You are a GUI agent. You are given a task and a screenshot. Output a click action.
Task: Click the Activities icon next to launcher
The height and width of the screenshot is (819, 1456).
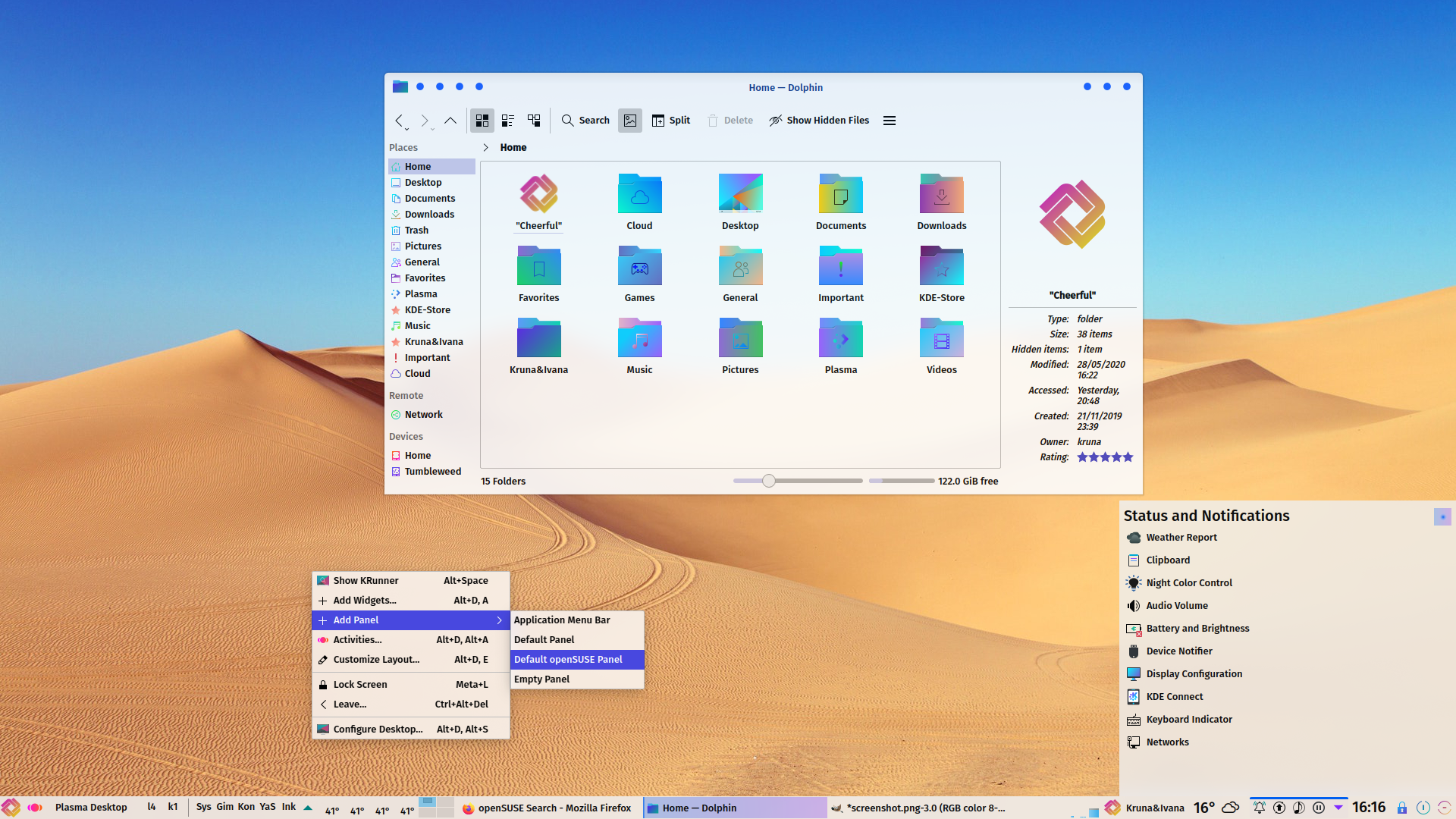(34, 808)
